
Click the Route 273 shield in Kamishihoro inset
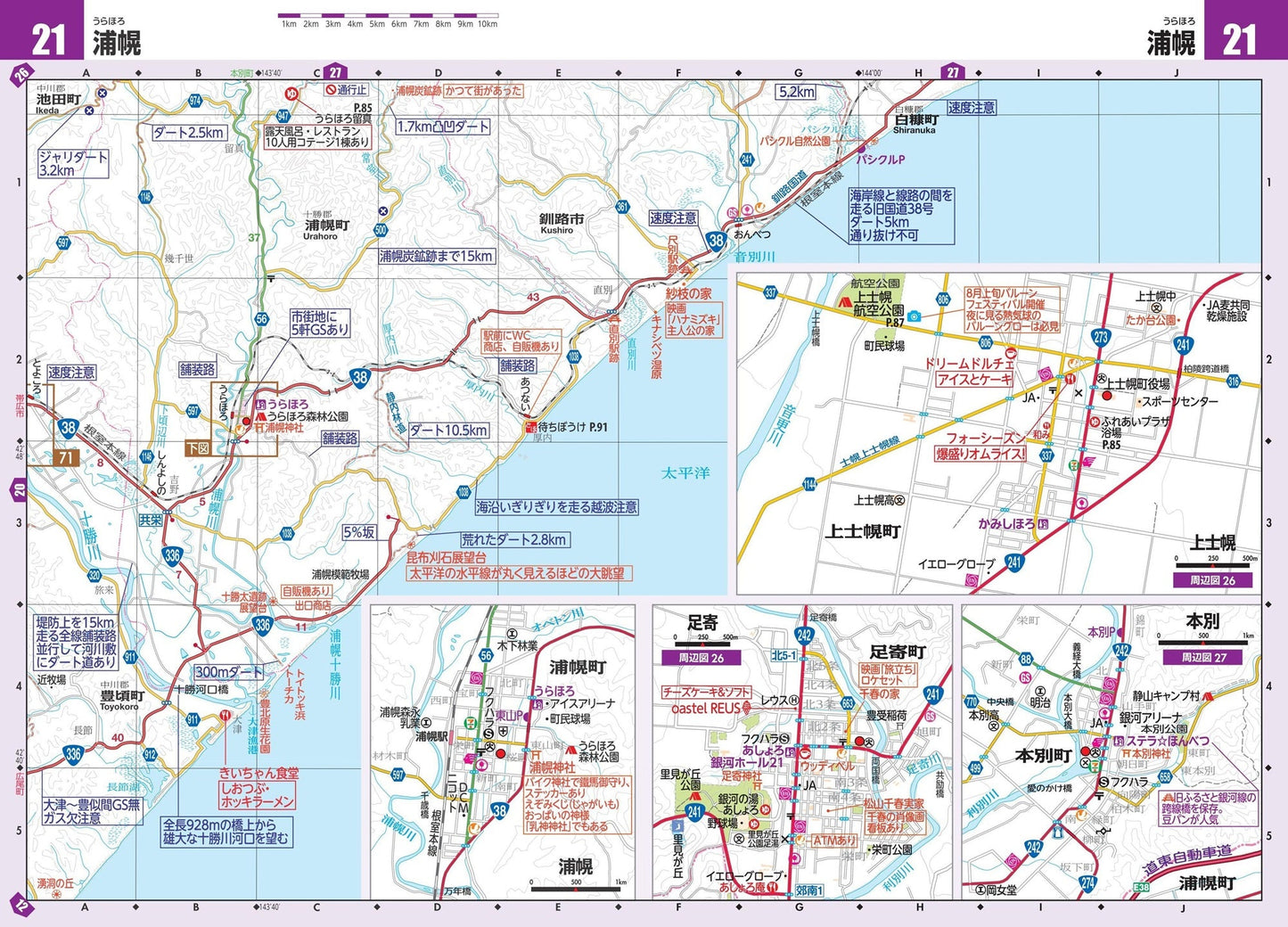(1101, 337)
